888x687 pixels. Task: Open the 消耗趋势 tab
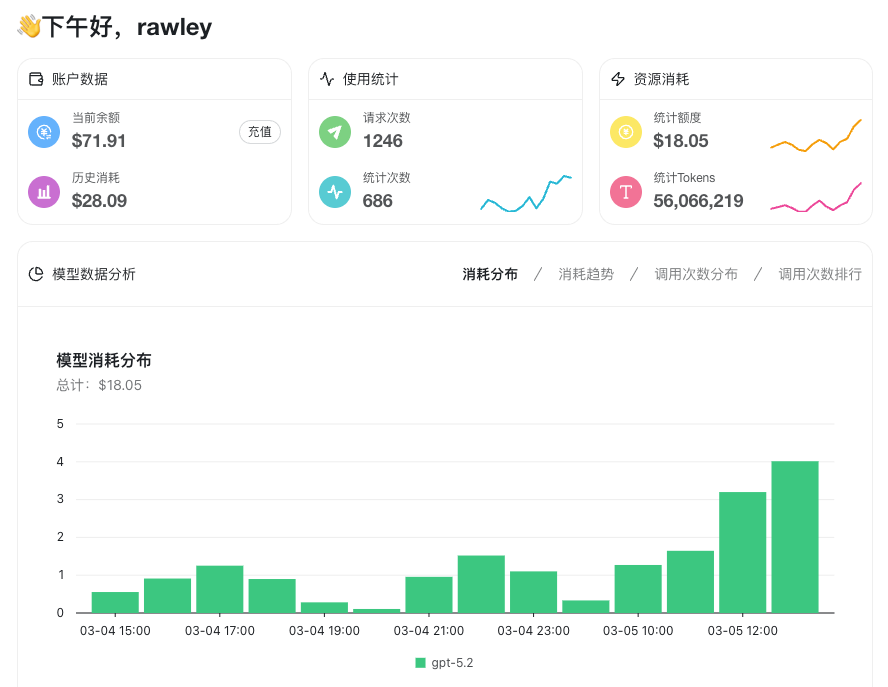pyautogui.click(x=586, y=274)
